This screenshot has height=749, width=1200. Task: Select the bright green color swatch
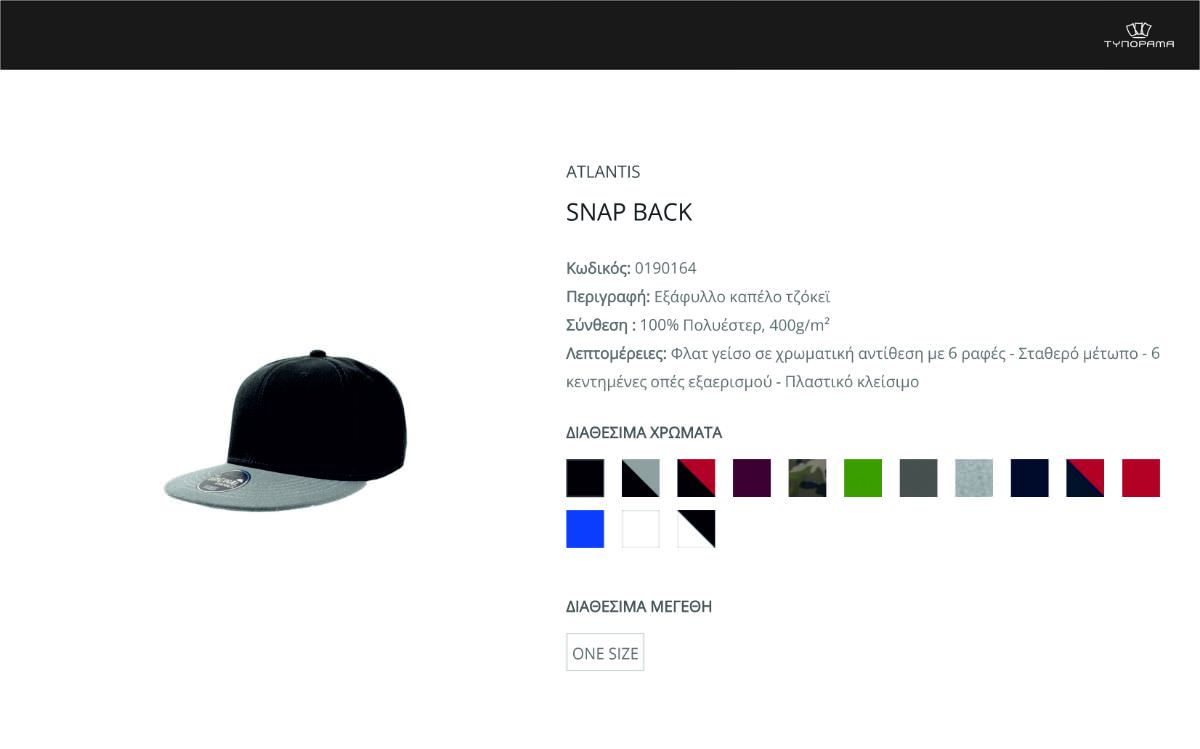click(x=863, y=478)
